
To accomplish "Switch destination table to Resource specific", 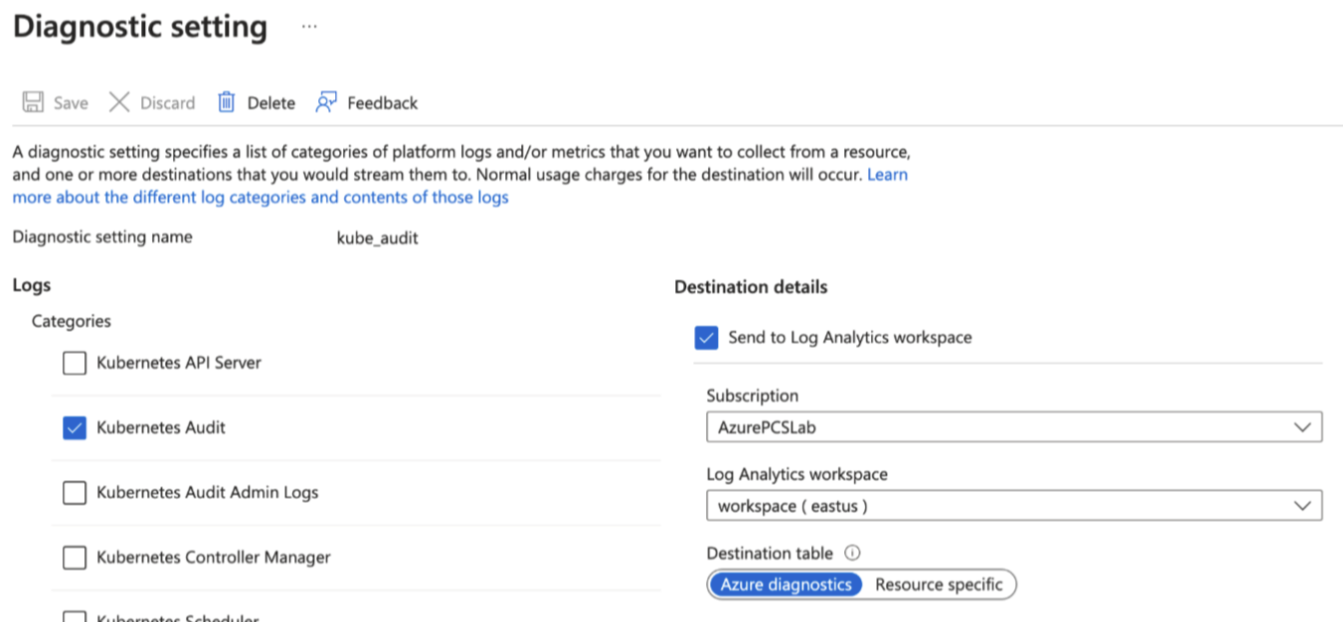I will [938, 585].
